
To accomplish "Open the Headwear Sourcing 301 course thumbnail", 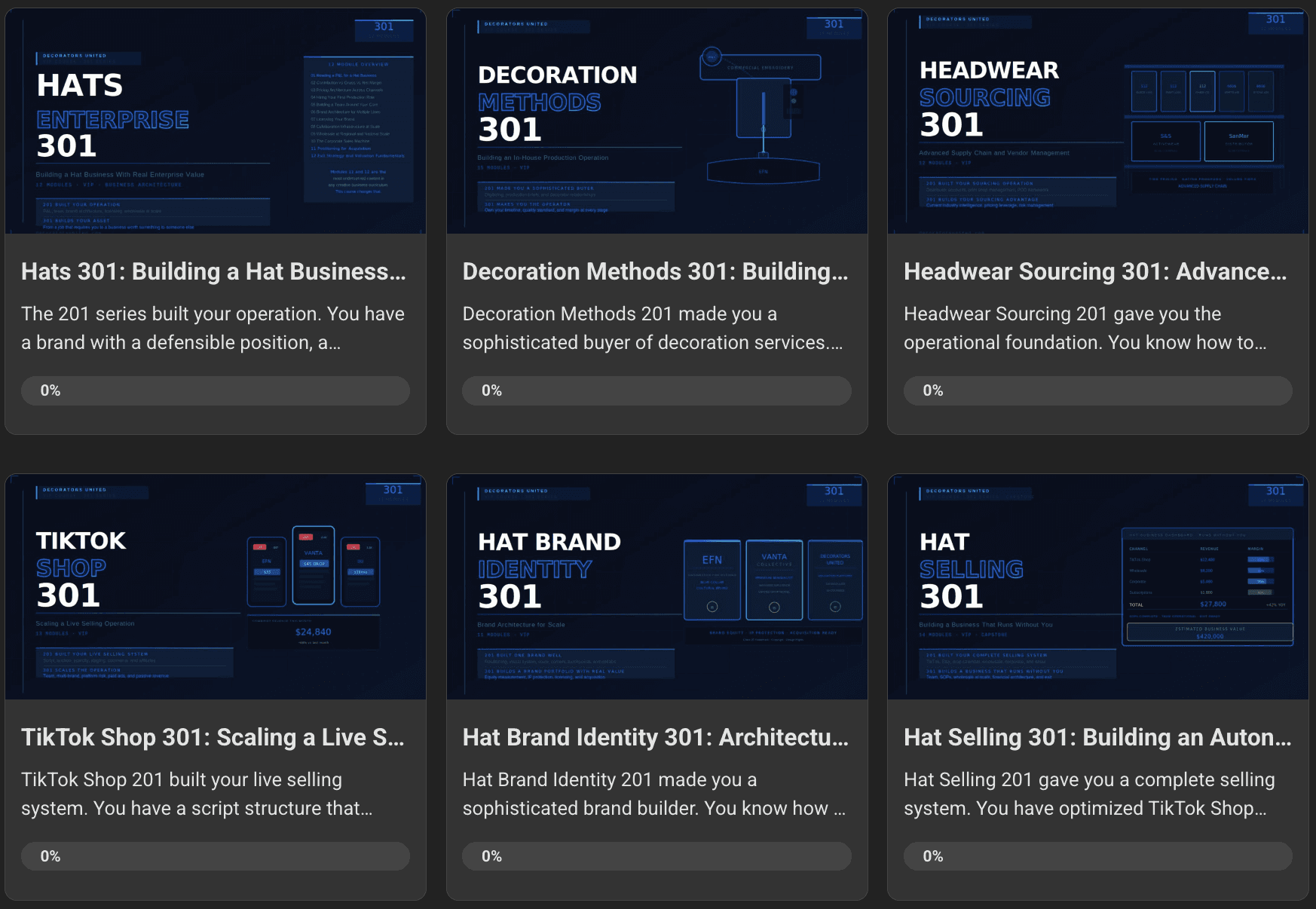I will pyautogui.click(x=1098, y=121).
